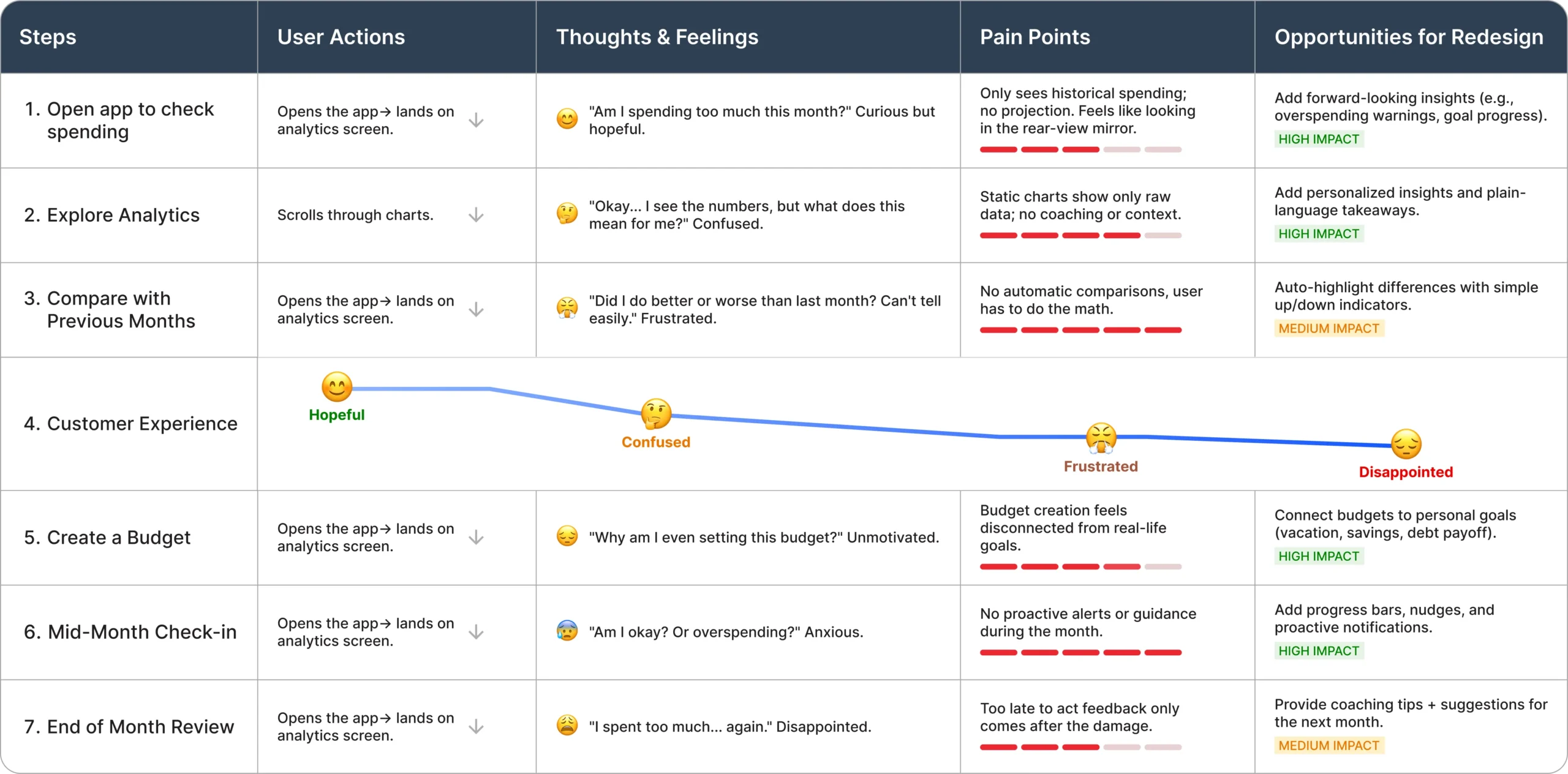Click the thinking emoji in Explore Analytics row

(567, 214)
